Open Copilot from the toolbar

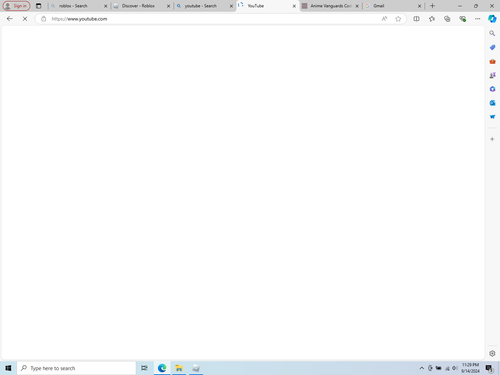[492, 19]
